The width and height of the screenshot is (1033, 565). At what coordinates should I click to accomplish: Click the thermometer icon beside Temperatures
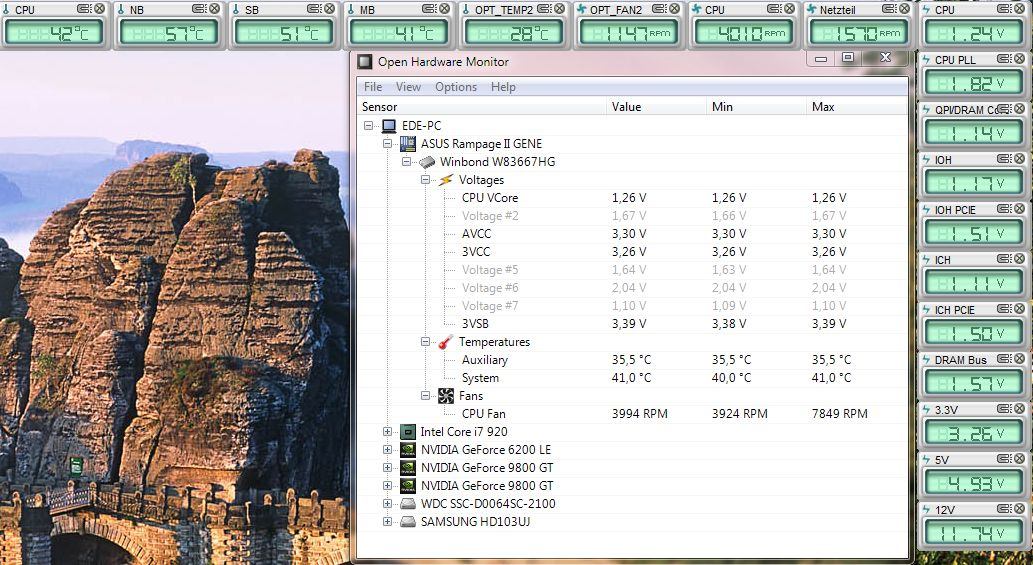click(x=446, y=342)
